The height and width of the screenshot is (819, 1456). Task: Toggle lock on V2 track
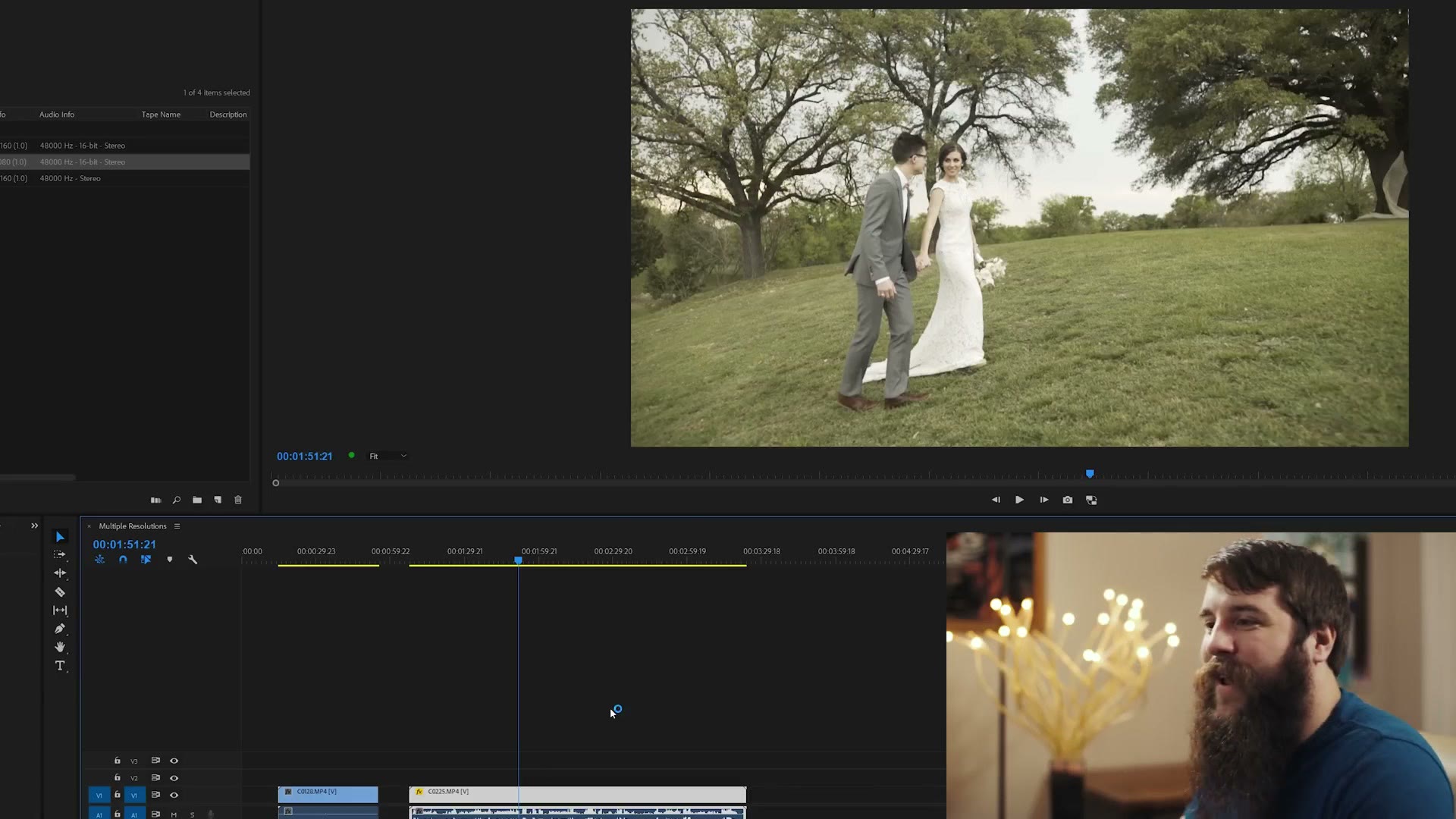pos(118,777)
